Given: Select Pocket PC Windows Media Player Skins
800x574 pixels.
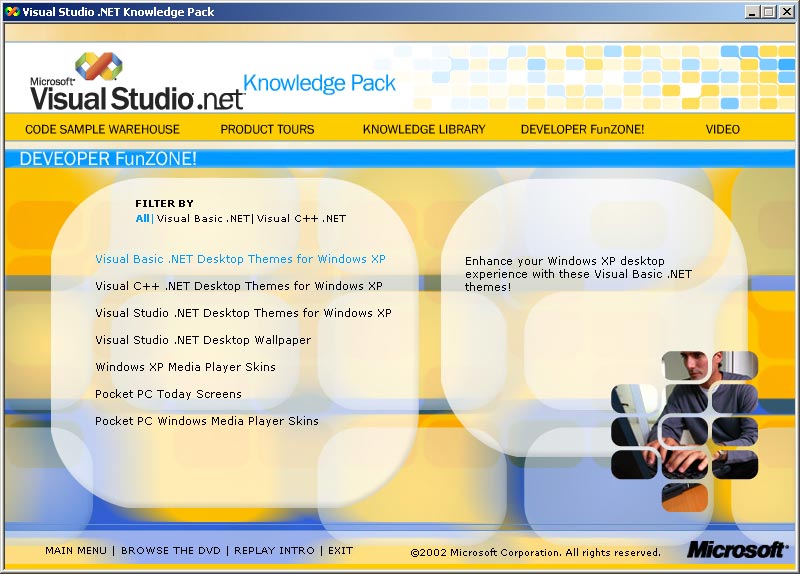Looking at the screenshot, I should (x=207, y=421).
